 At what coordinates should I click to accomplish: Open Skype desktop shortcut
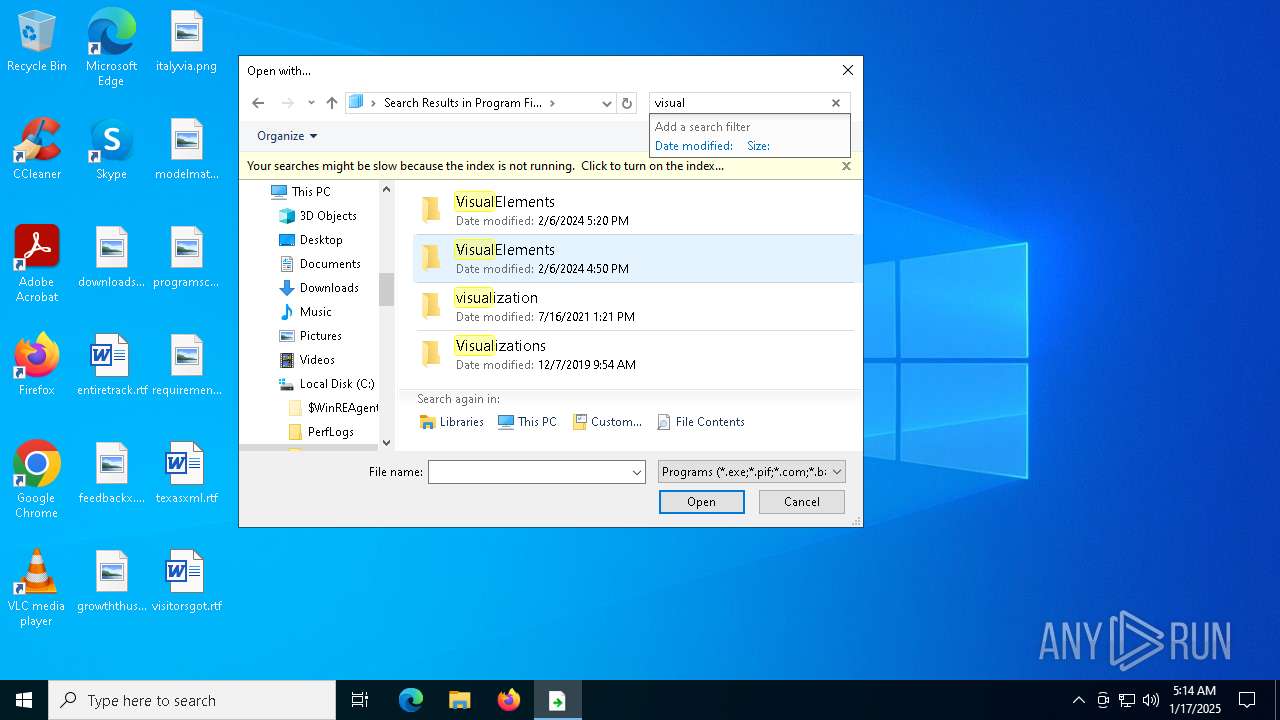point(111,150)
